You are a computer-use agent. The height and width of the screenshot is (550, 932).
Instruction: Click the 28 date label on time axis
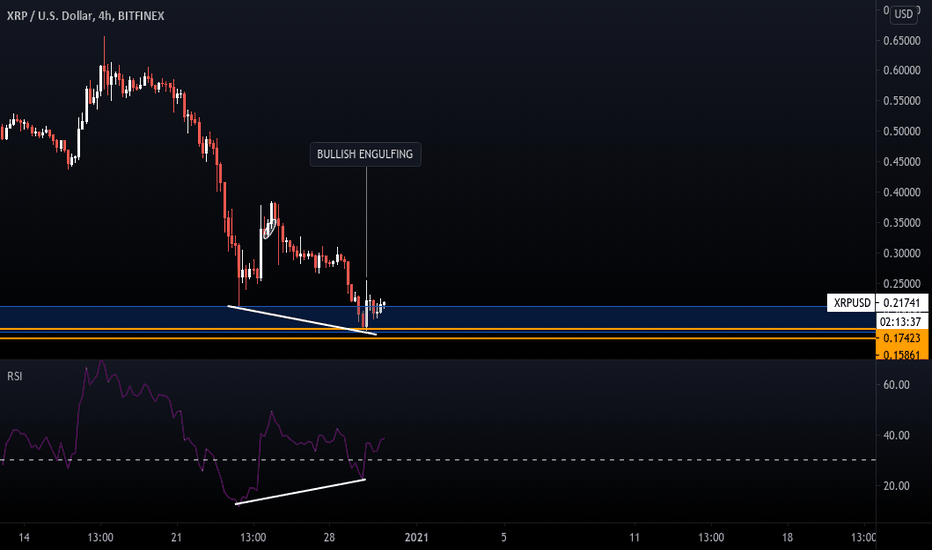pos(329,538)
